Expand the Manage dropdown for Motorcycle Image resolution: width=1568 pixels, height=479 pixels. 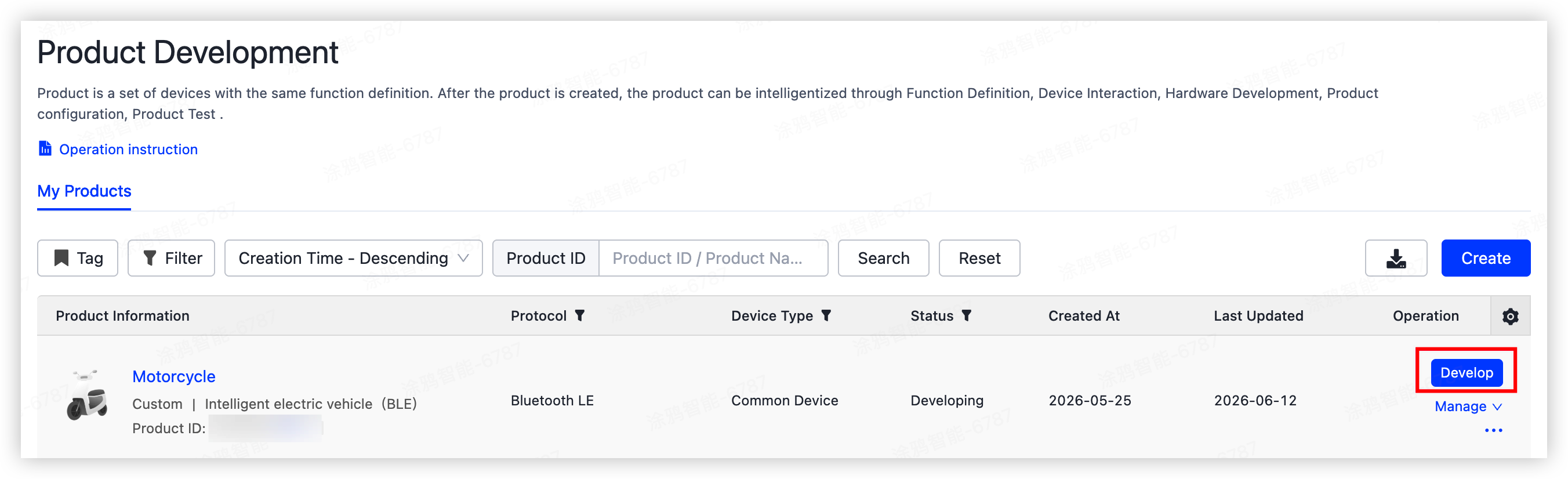pyautogui.click(x=1468, y=406)
